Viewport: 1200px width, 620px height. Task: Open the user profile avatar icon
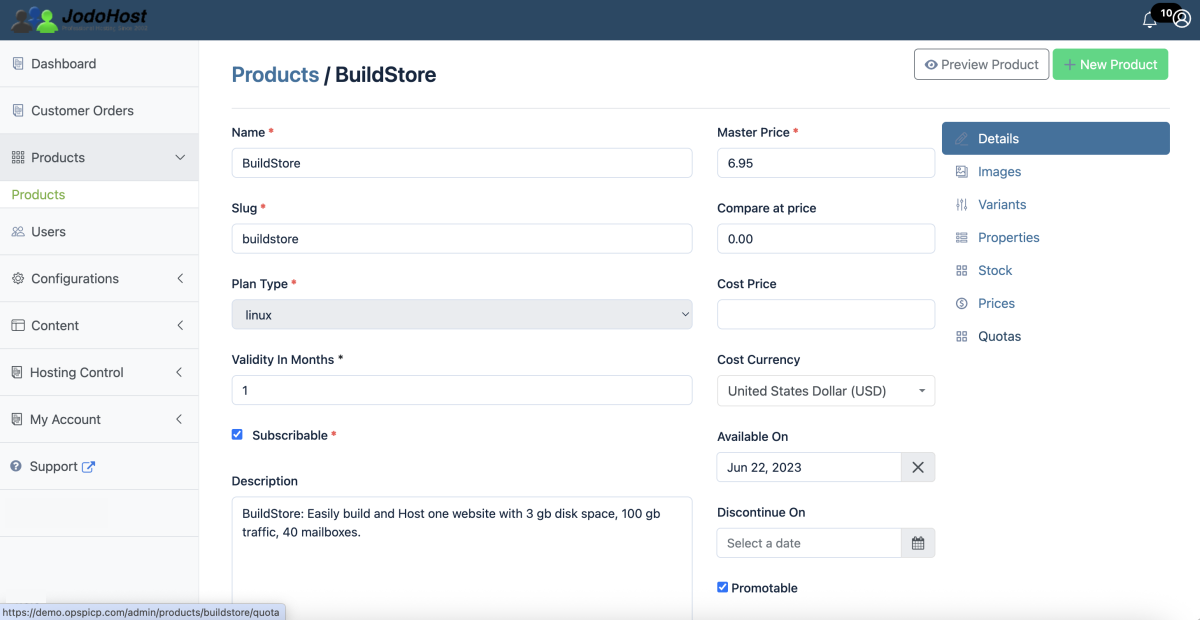pyautogui.click(x=1181, y=19)
